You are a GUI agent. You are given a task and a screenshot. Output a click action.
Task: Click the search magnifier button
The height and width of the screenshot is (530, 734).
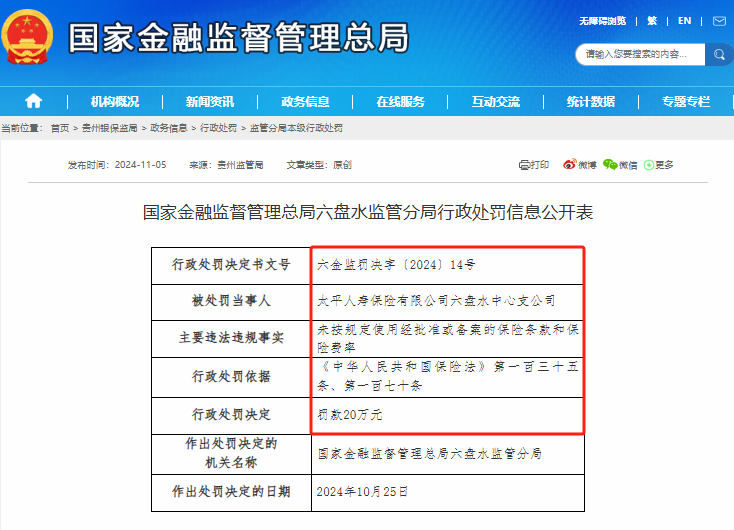coord(719,55)
